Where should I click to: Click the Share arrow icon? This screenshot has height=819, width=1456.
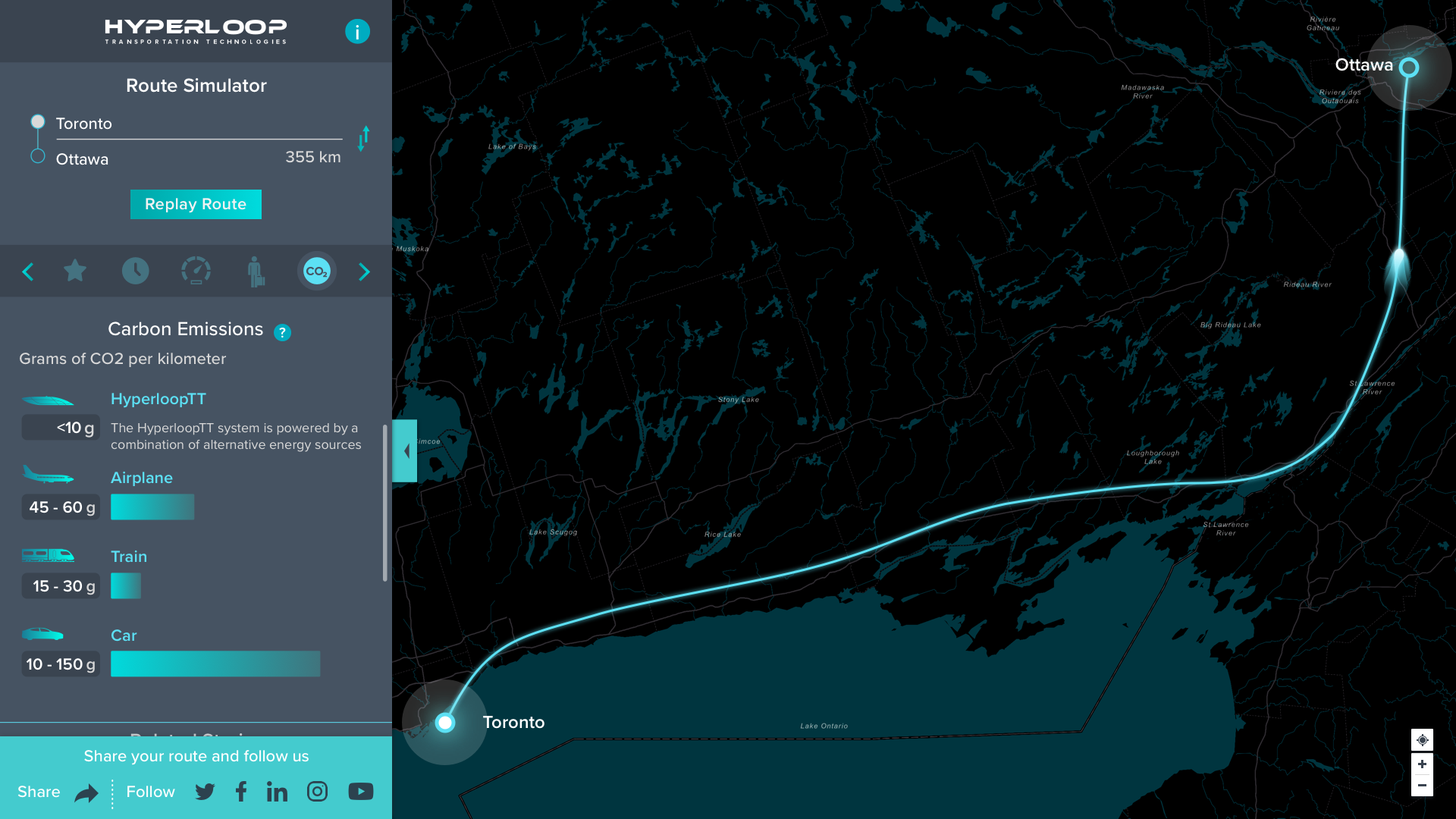coord(86,793)
